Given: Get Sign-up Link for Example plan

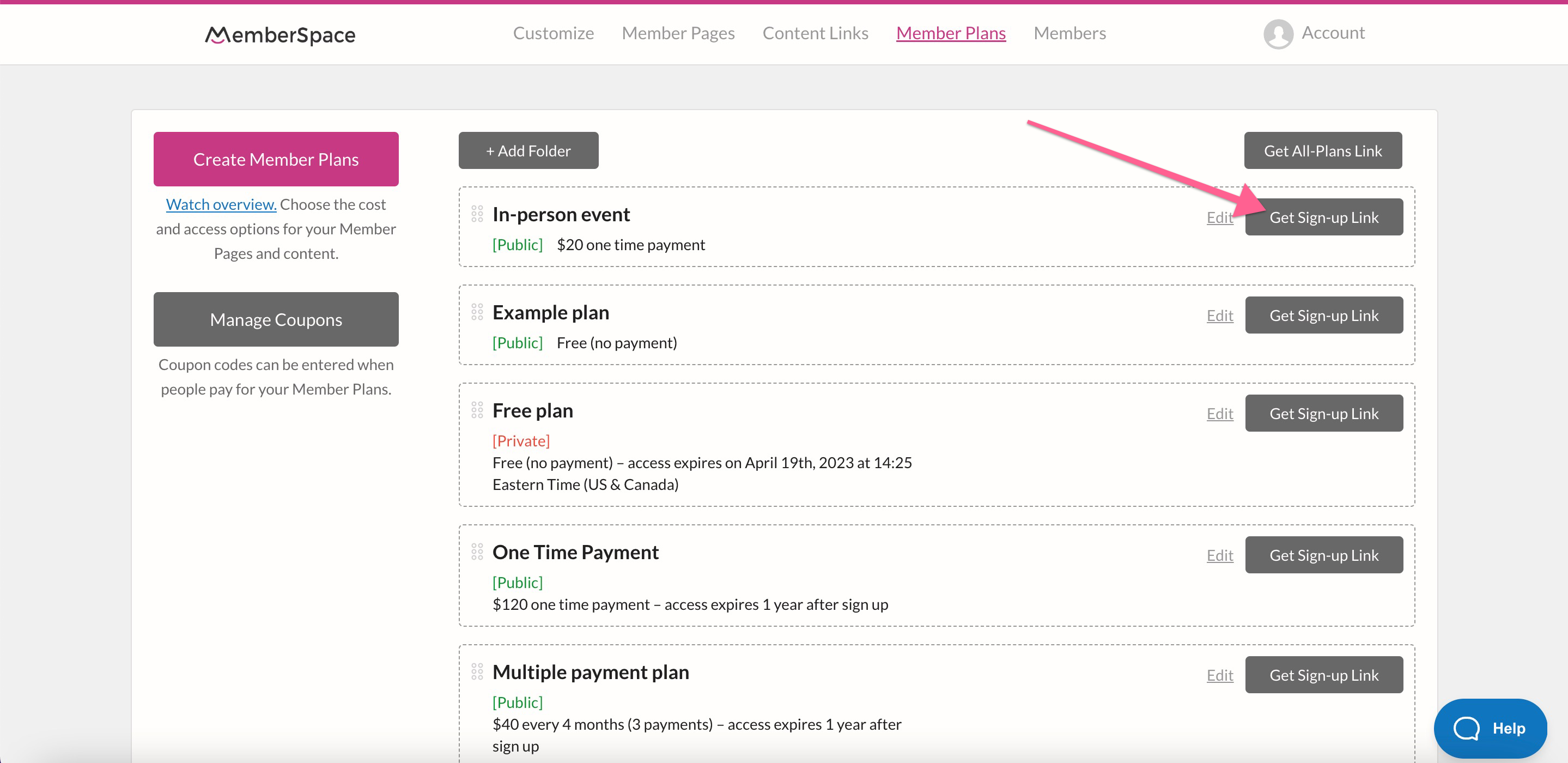Looking at the screenshot, I should [1324, 315].
